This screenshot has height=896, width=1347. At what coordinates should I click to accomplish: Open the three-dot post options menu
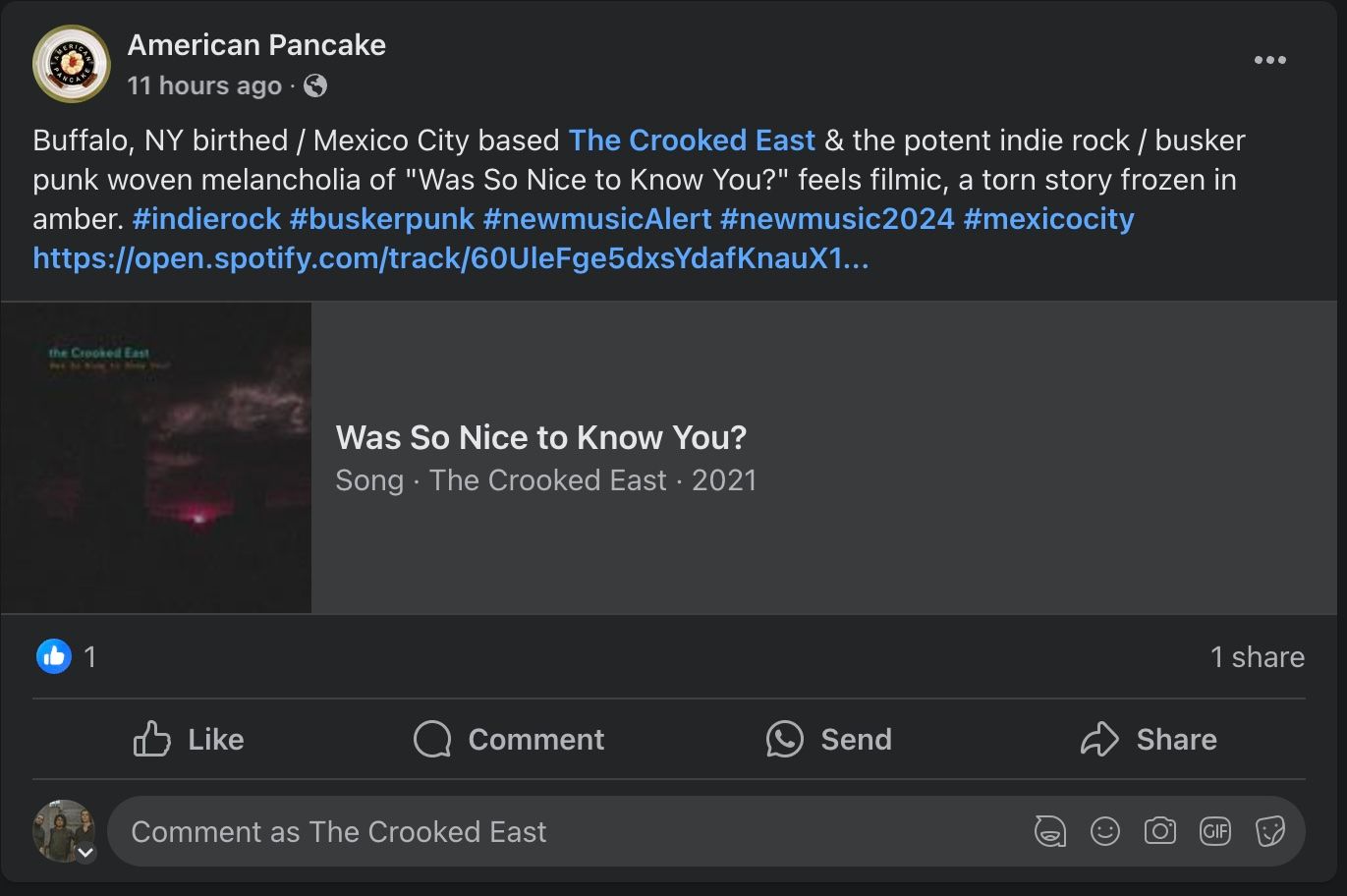(1269, 61)
